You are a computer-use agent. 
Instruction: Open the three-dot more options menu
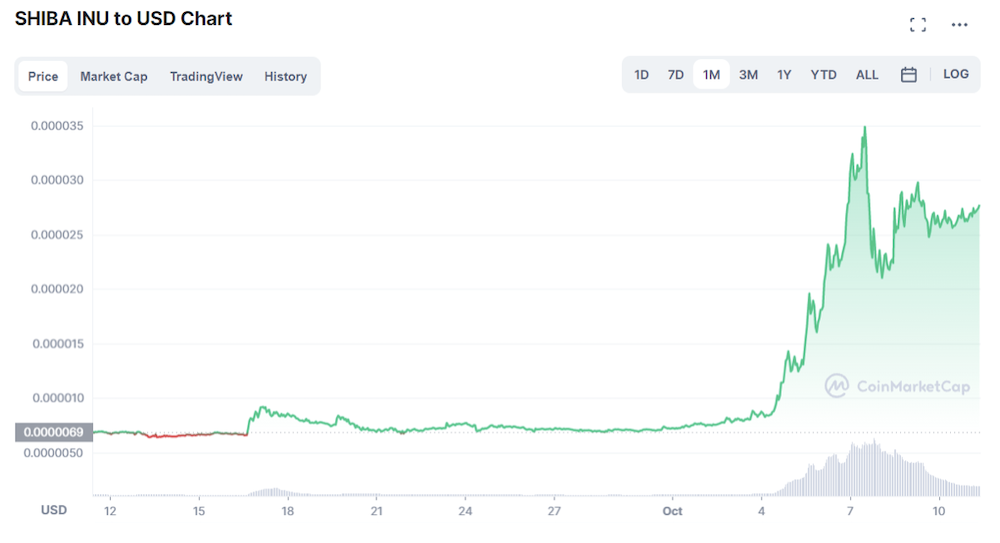point(959,25)
